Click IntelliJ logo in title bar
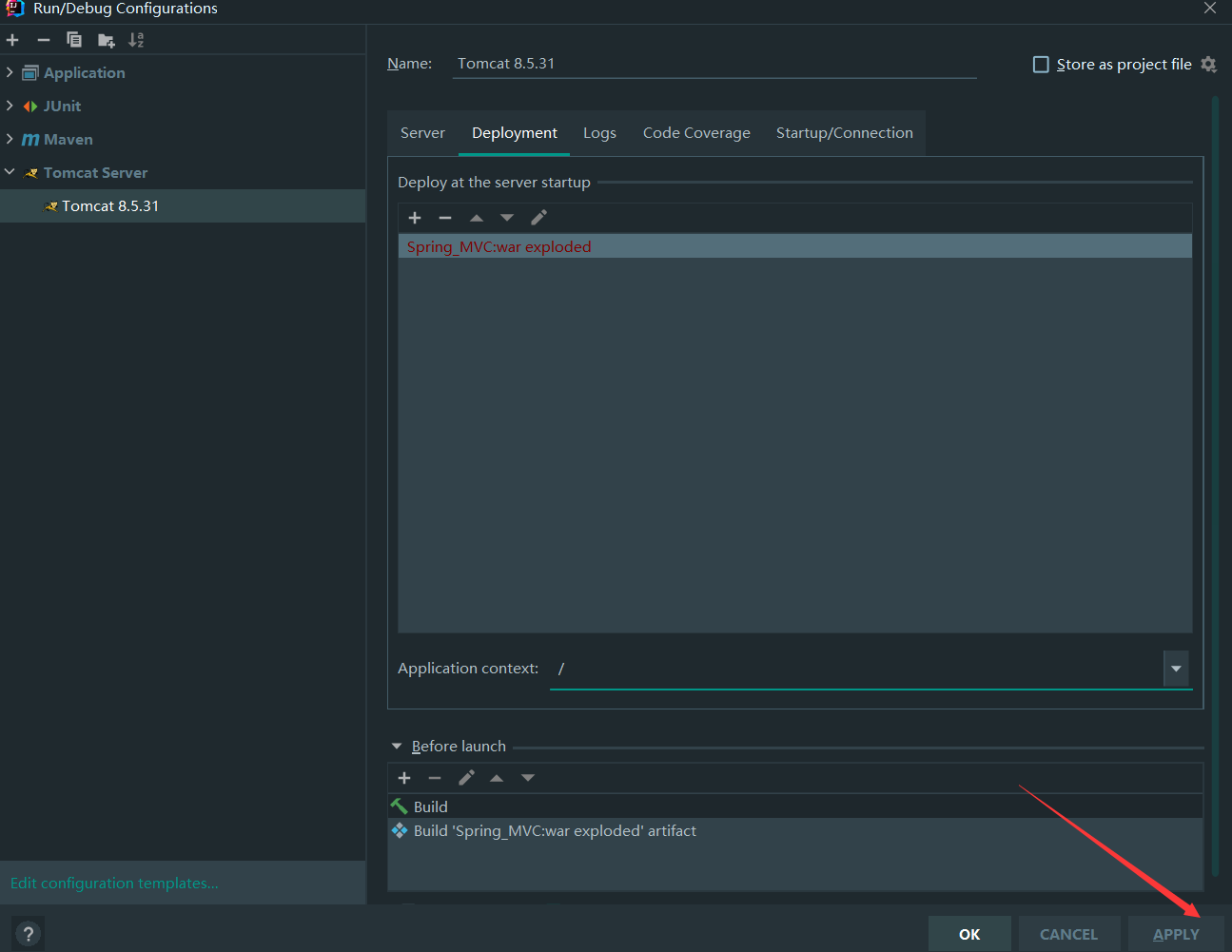Viewport: 1232px width, 952px height. (x=14, y=9)
